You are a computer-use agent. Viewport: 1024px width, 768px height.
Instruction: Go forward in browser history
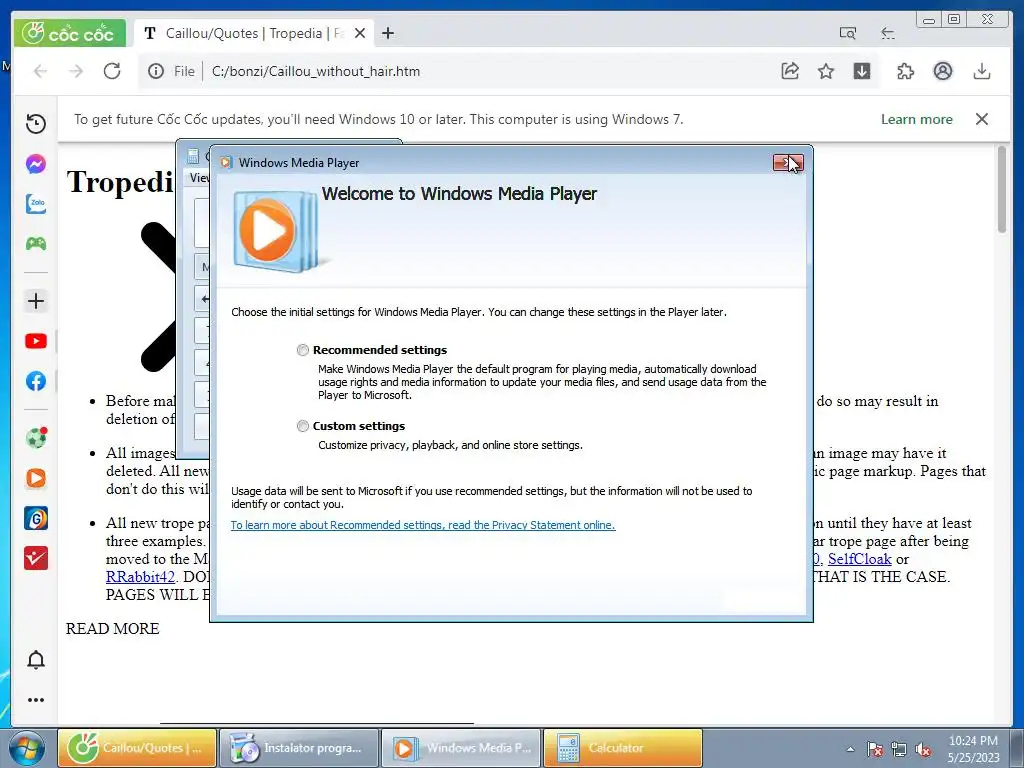(x=76, y=71)
